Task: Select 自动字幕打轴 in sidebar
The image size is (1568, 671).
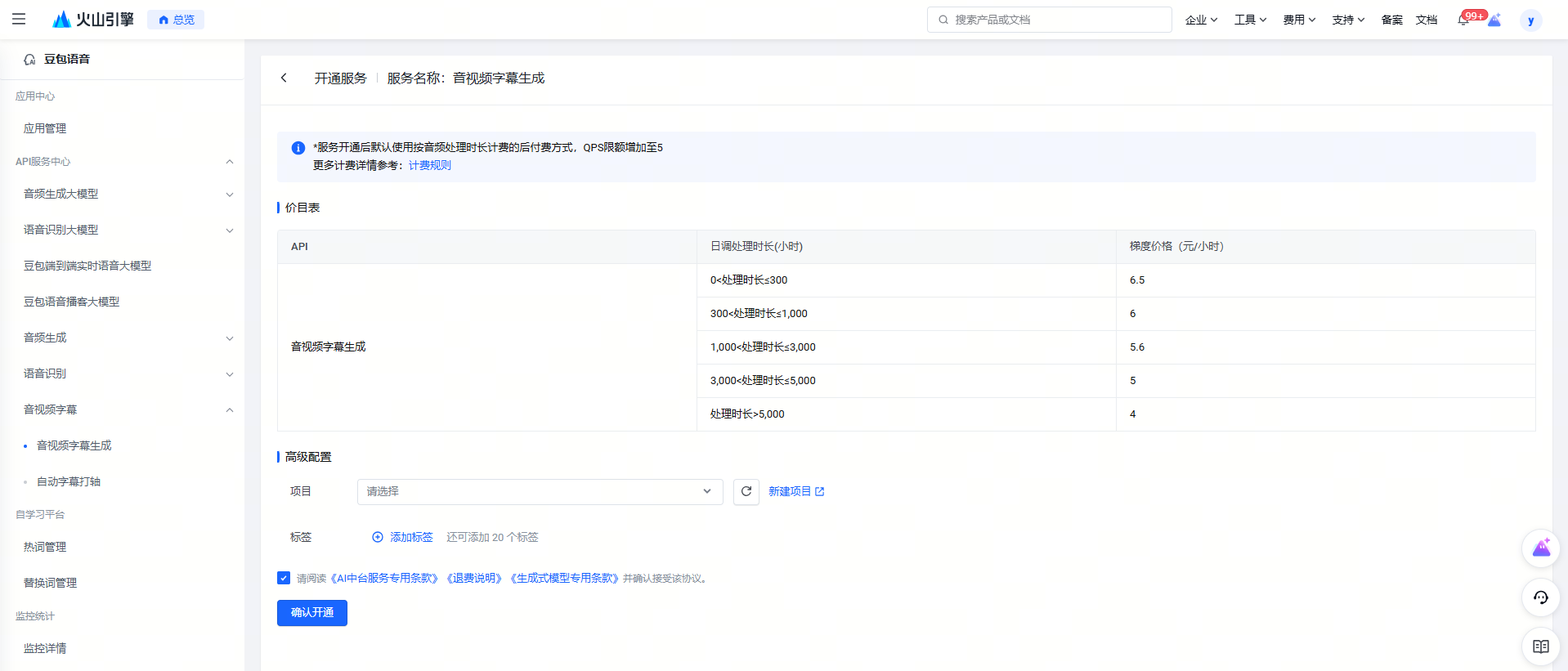Action: 69,481
